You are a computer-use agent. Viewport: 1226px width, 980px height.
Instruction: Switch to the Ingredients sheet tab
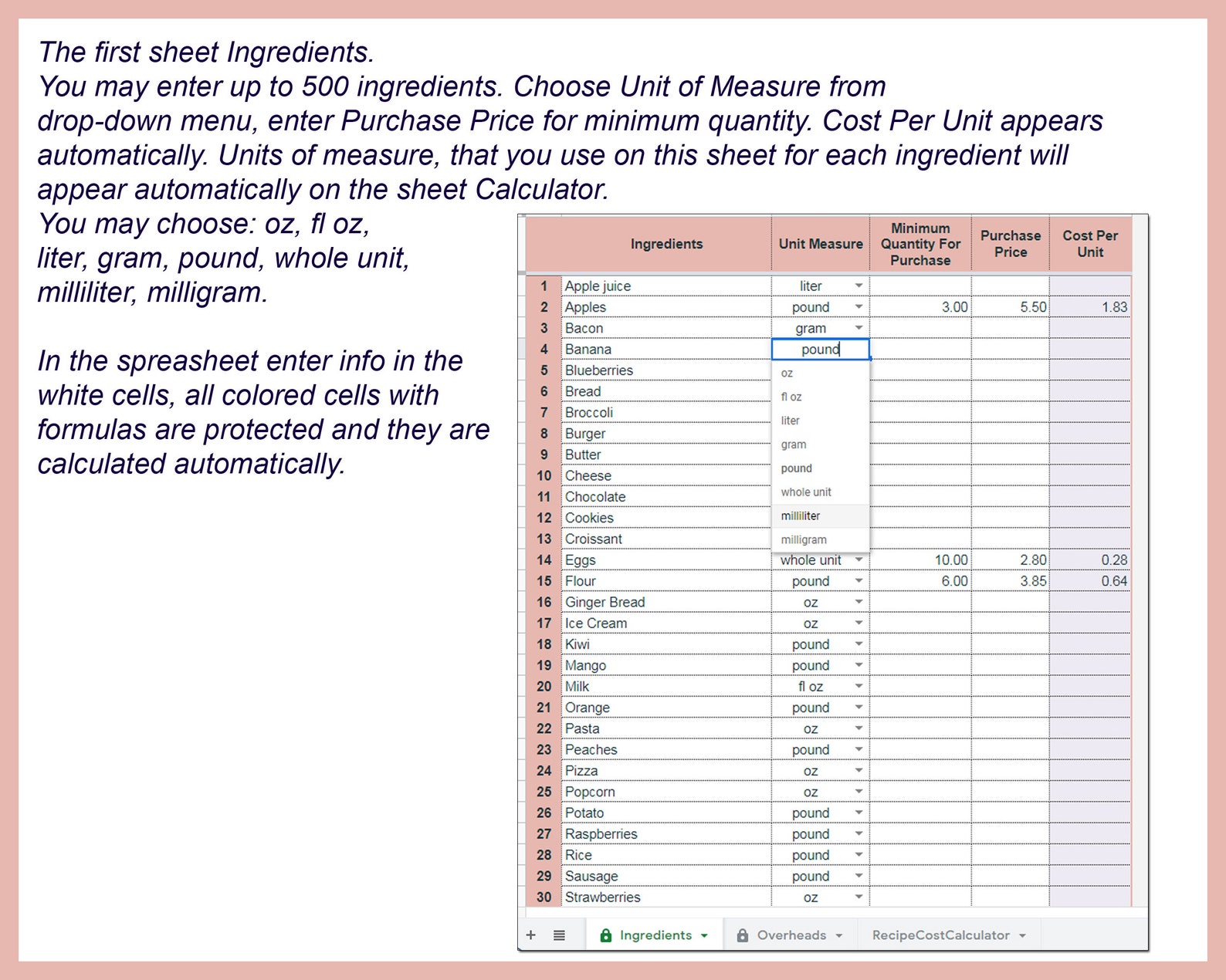(655, 934)
